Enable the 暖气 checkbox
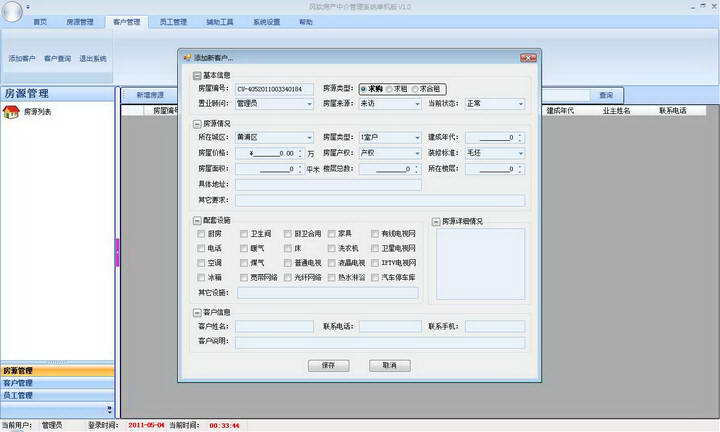This screenshot has width=720, height=432. (x=244, y=248)
